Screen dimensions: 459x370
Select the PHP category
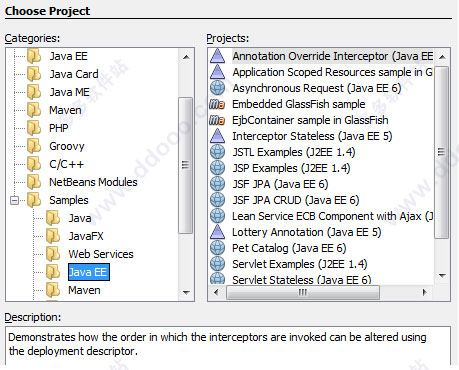tap(59, 128)
